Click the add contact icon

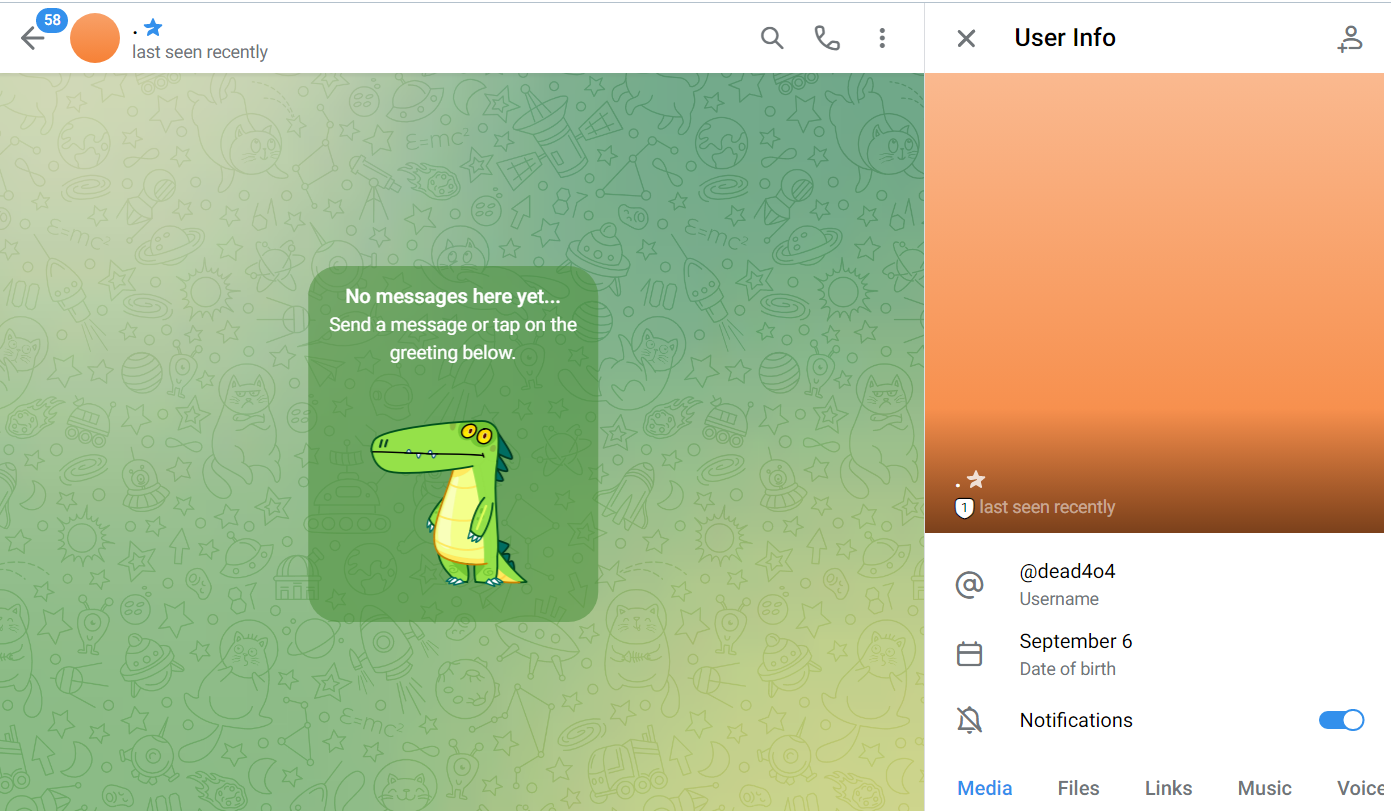click(1350, 38)
